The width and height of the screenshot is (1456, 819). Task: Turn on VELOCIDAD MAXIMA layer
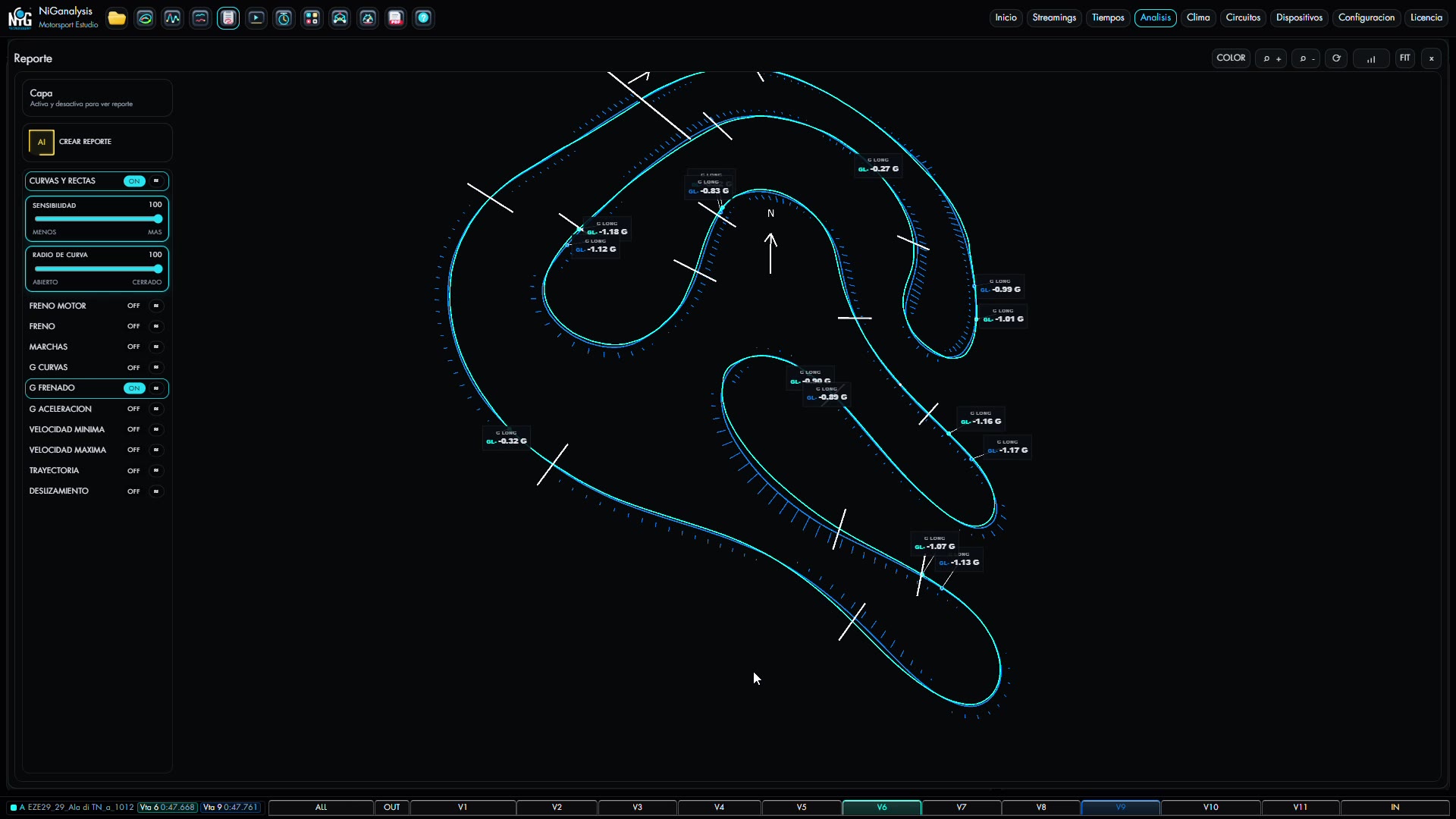(133, 450)
